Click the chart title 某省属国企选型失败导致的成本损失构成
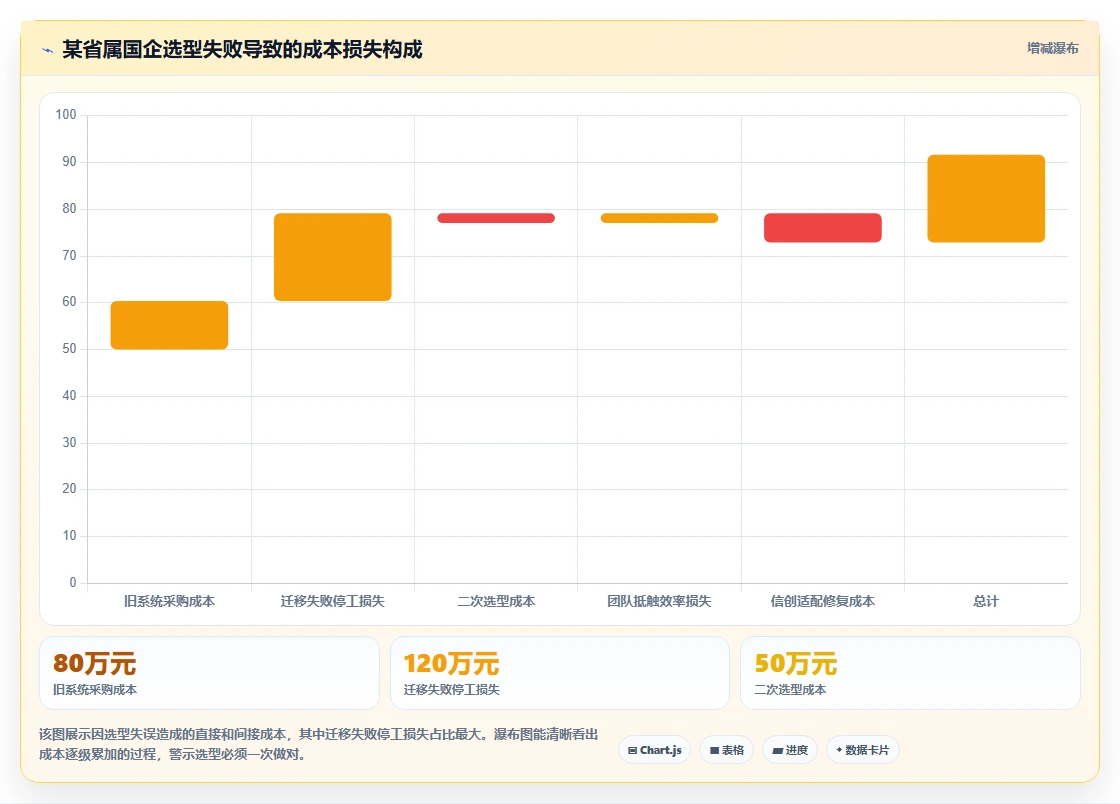Viewport: 1120px width, 804px height. click(x=242, y=49)
